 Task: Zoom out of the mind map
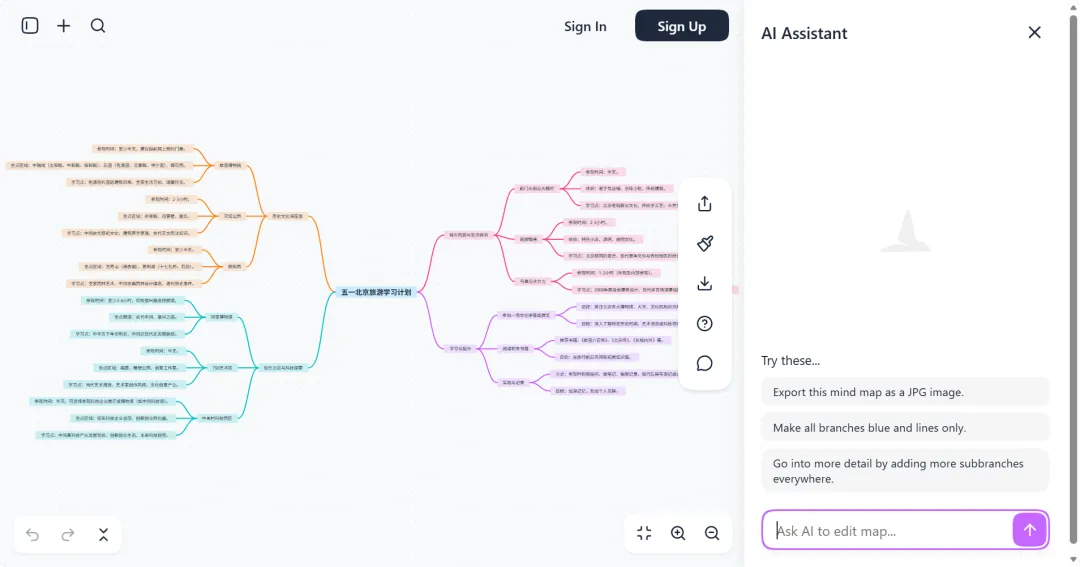click(x=712, y=533)
